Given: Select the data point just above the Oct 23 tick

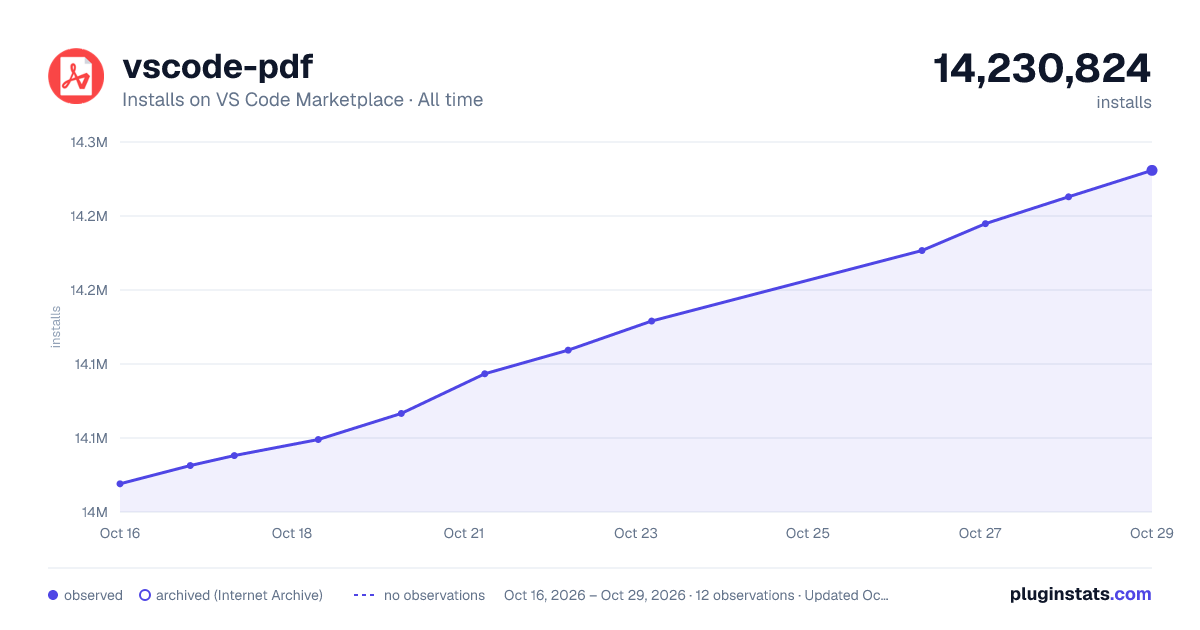Looking at the screenshot, I should pos(652,321).
